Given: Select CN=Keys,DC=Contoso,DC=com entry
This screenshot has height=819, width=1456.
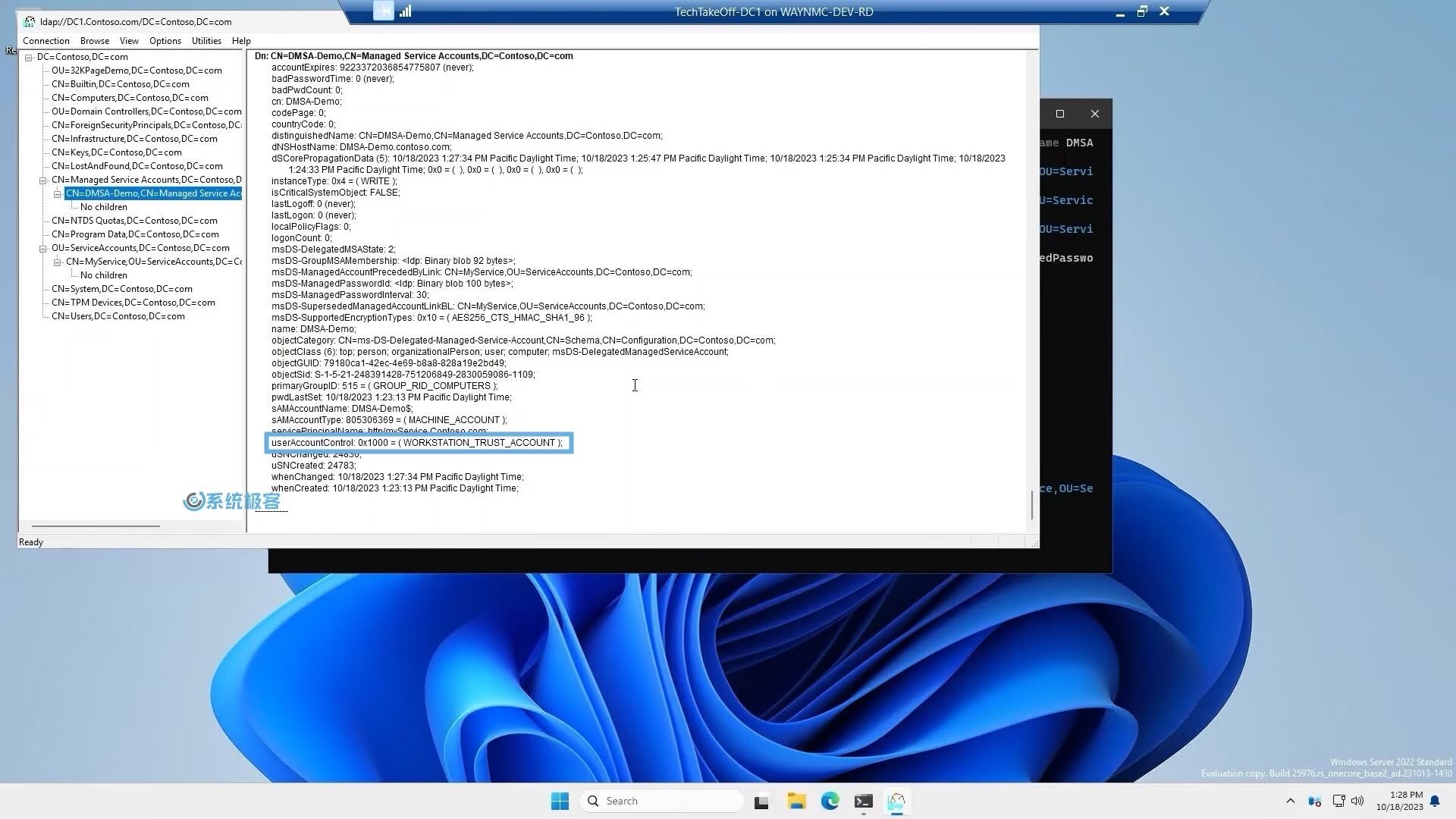Looking at the screenshot, I should 117,152.
